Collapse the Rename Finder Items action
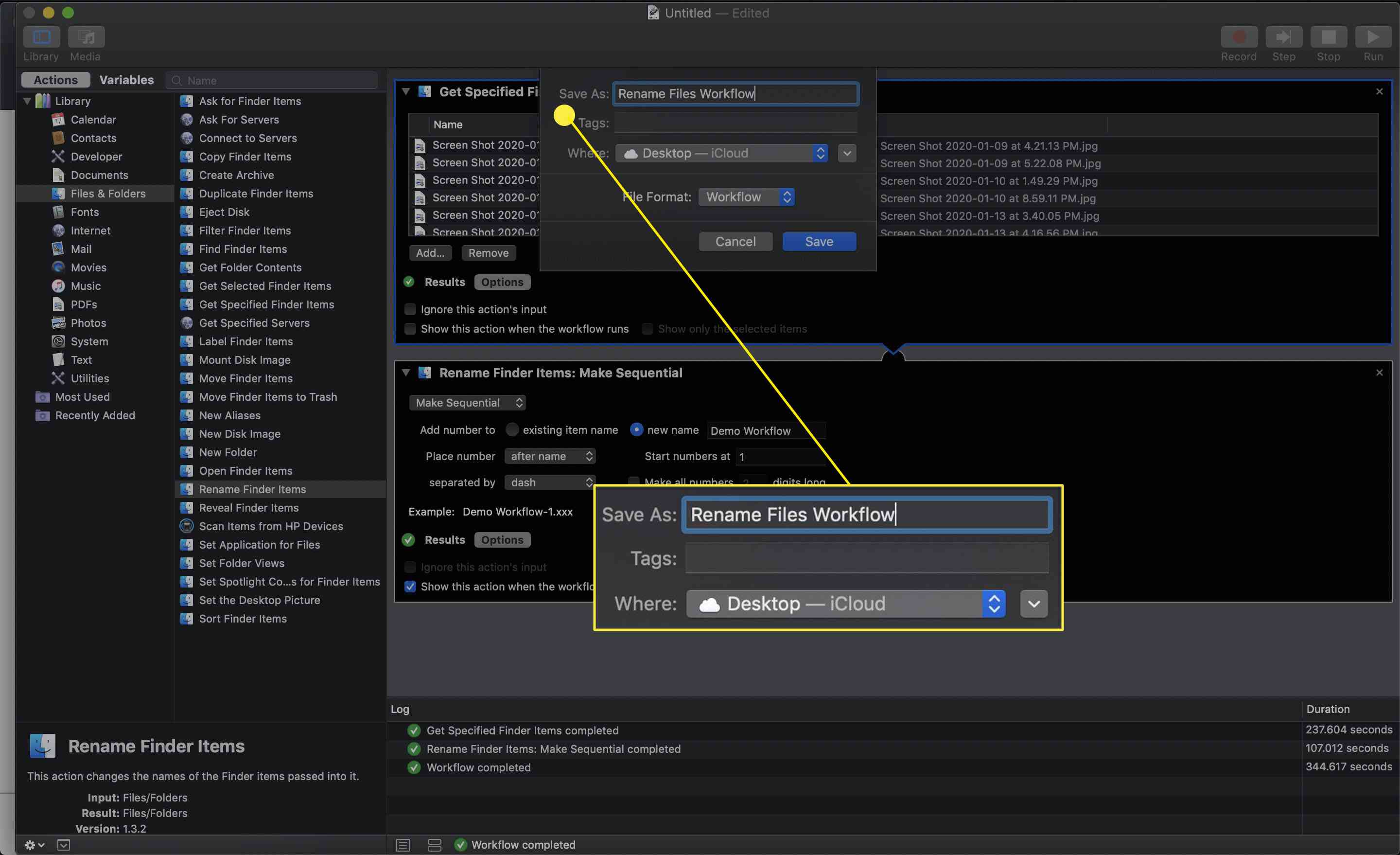Screen dimensions: 1400x855 pyautogui.click(x=406, y=373)
